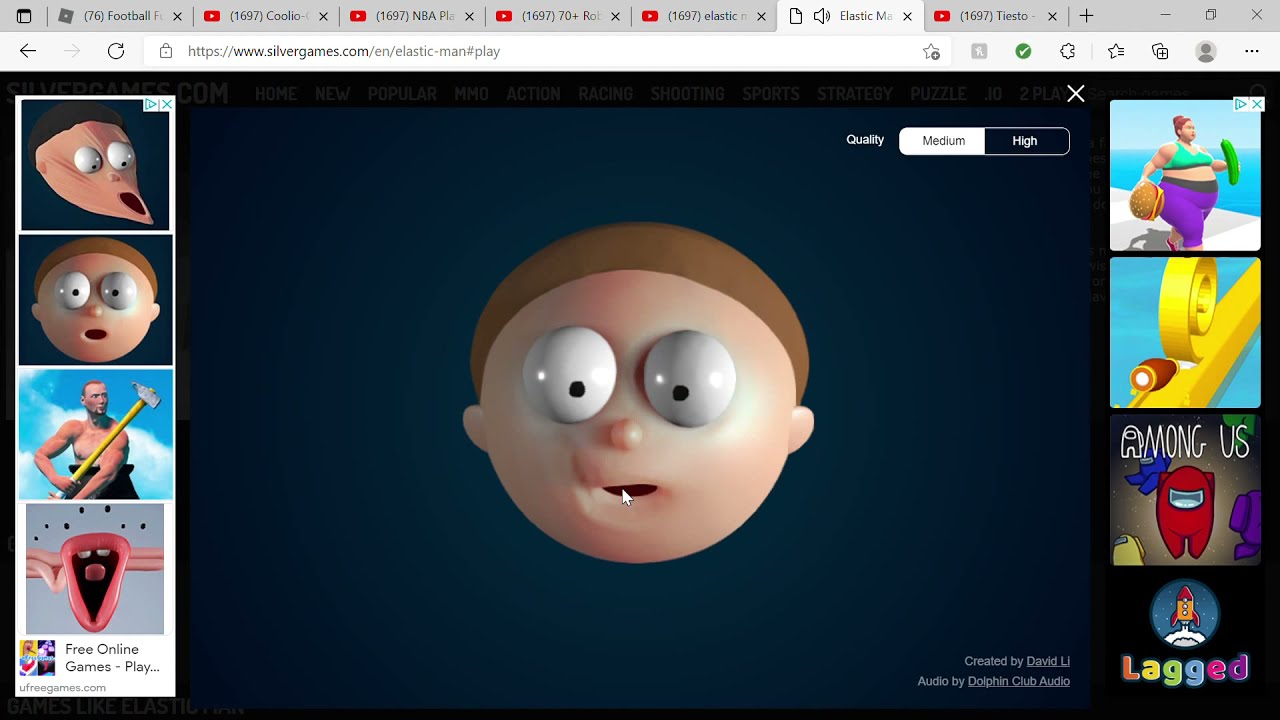Viewport: 1280px width, 720px height.
Task: Open the David Li creator link
Action: coord(1048,661)
